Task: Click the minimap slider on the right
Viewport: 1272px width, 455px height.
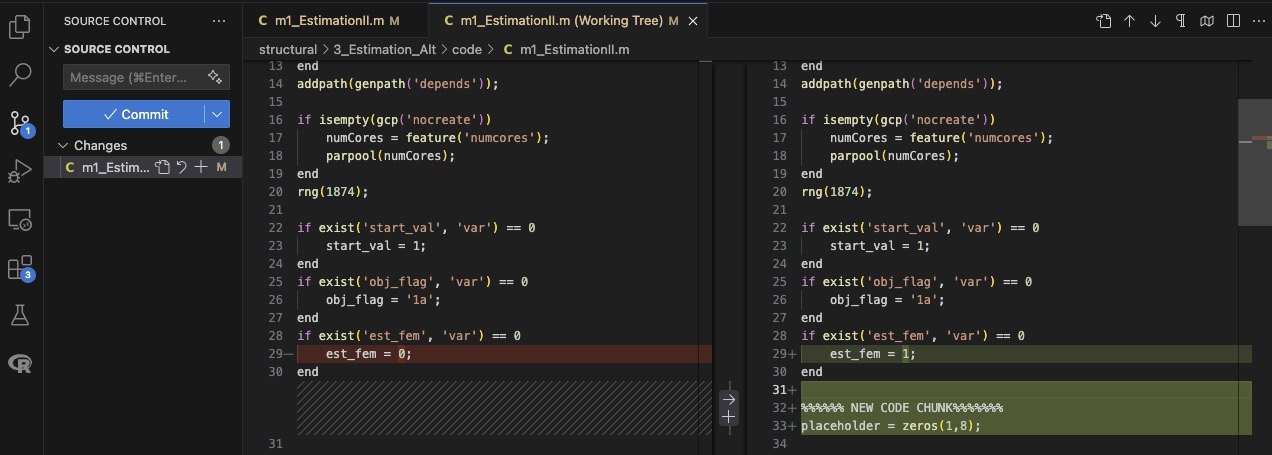Action: [1254, 162]
